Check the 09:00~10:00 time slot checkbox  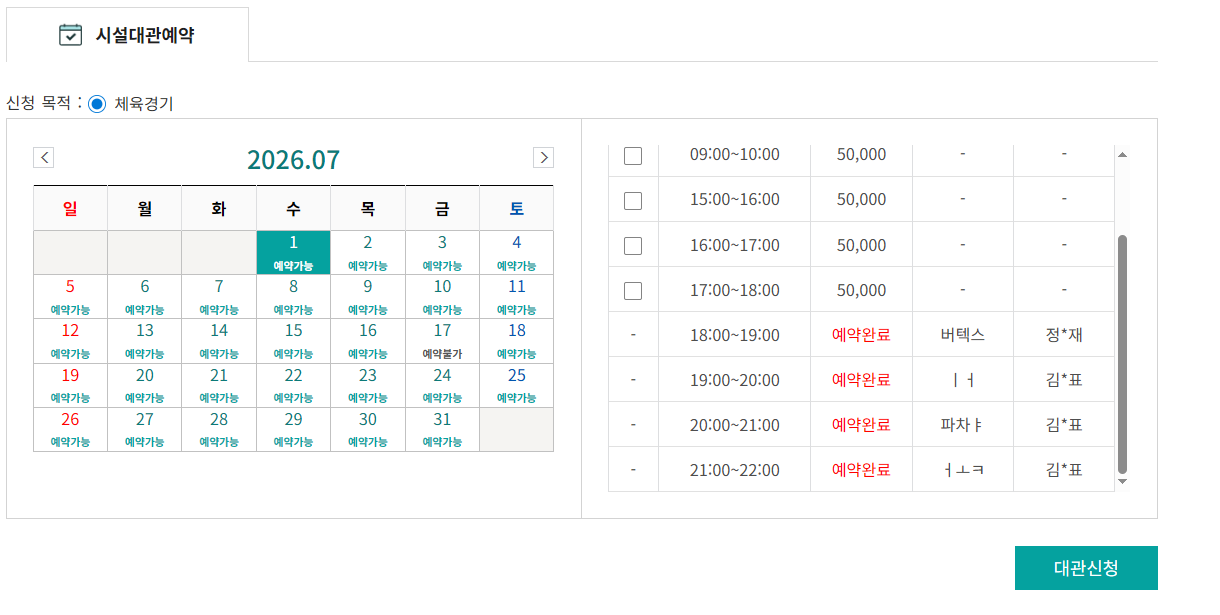(633, 155)
